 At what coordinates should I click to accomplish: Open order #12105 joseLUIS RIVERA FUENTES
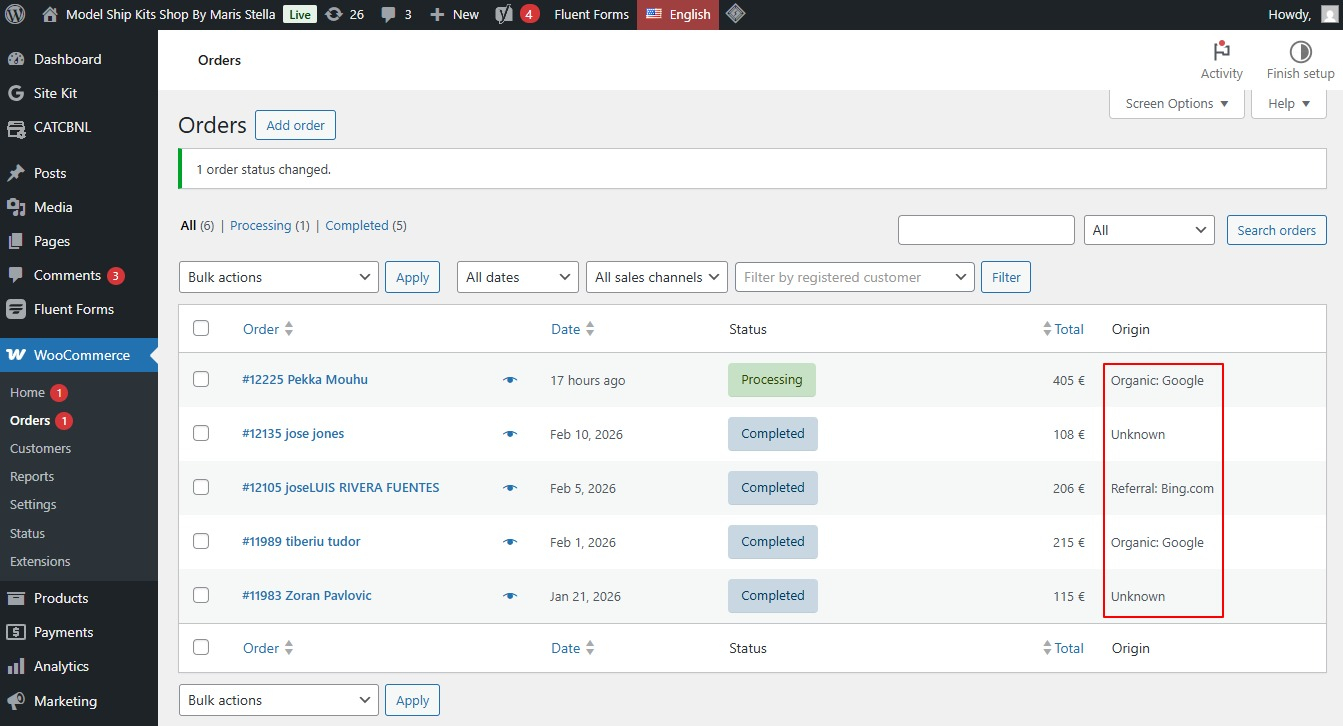pyautogui.click(x=340, y=487)
